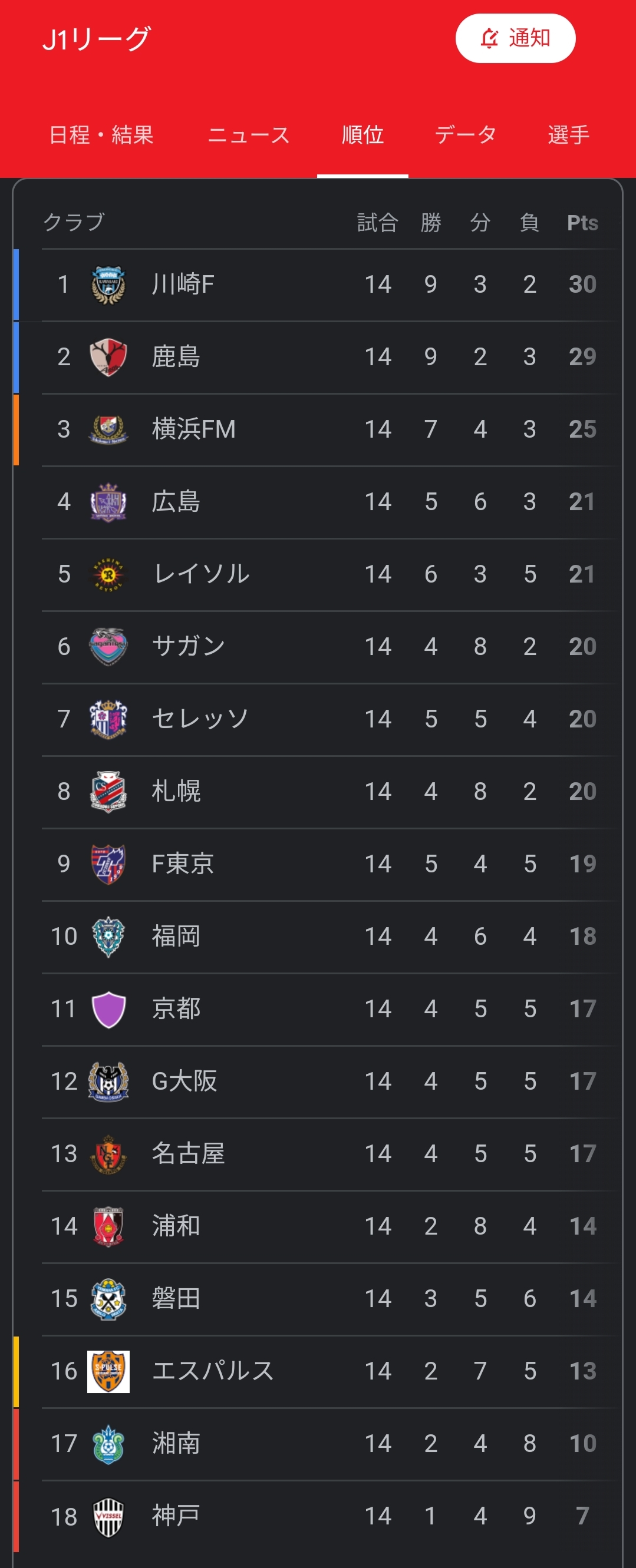Open the 広島 team name link
Image resolution: width=636 pixels, height=1568 pixels.
(x=176, y=502)
